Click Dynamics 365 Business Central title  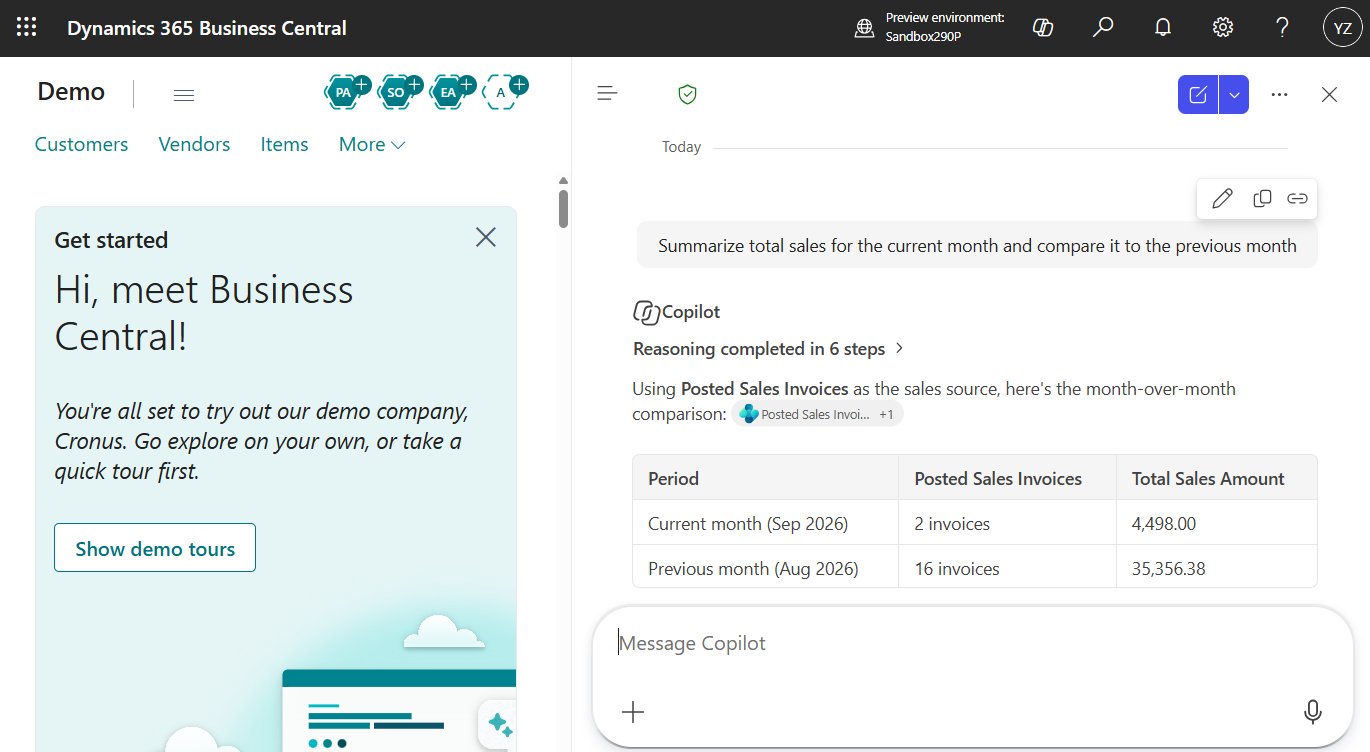(x=207, y=28)
